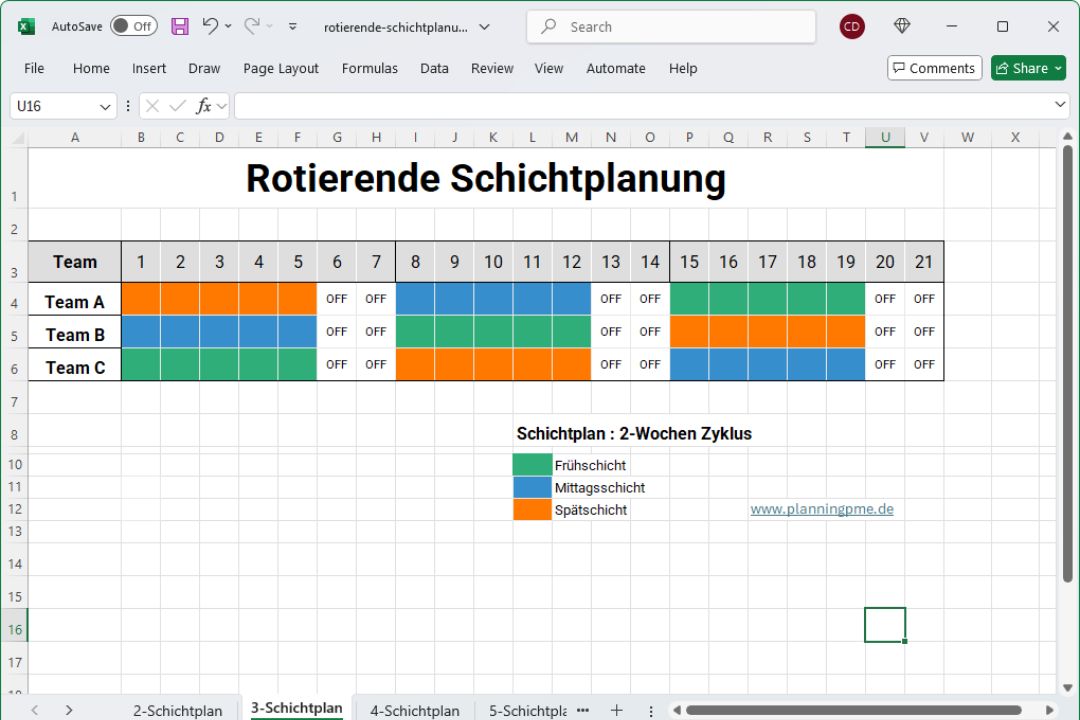The height and width of the screenshot is (720, 1080).
Task: Click the Save icon in Quick Access Toolbar
Action: (180, 27)
